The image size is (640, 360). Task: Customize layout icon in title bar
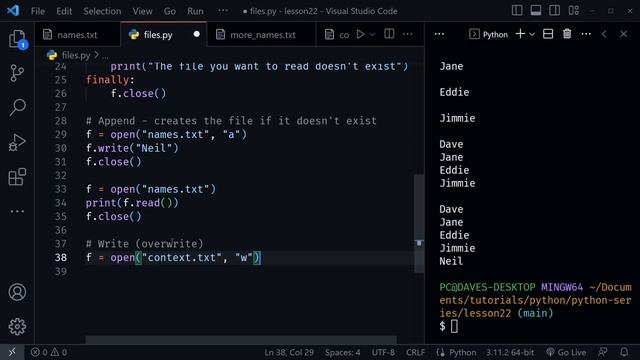[573, 11]
